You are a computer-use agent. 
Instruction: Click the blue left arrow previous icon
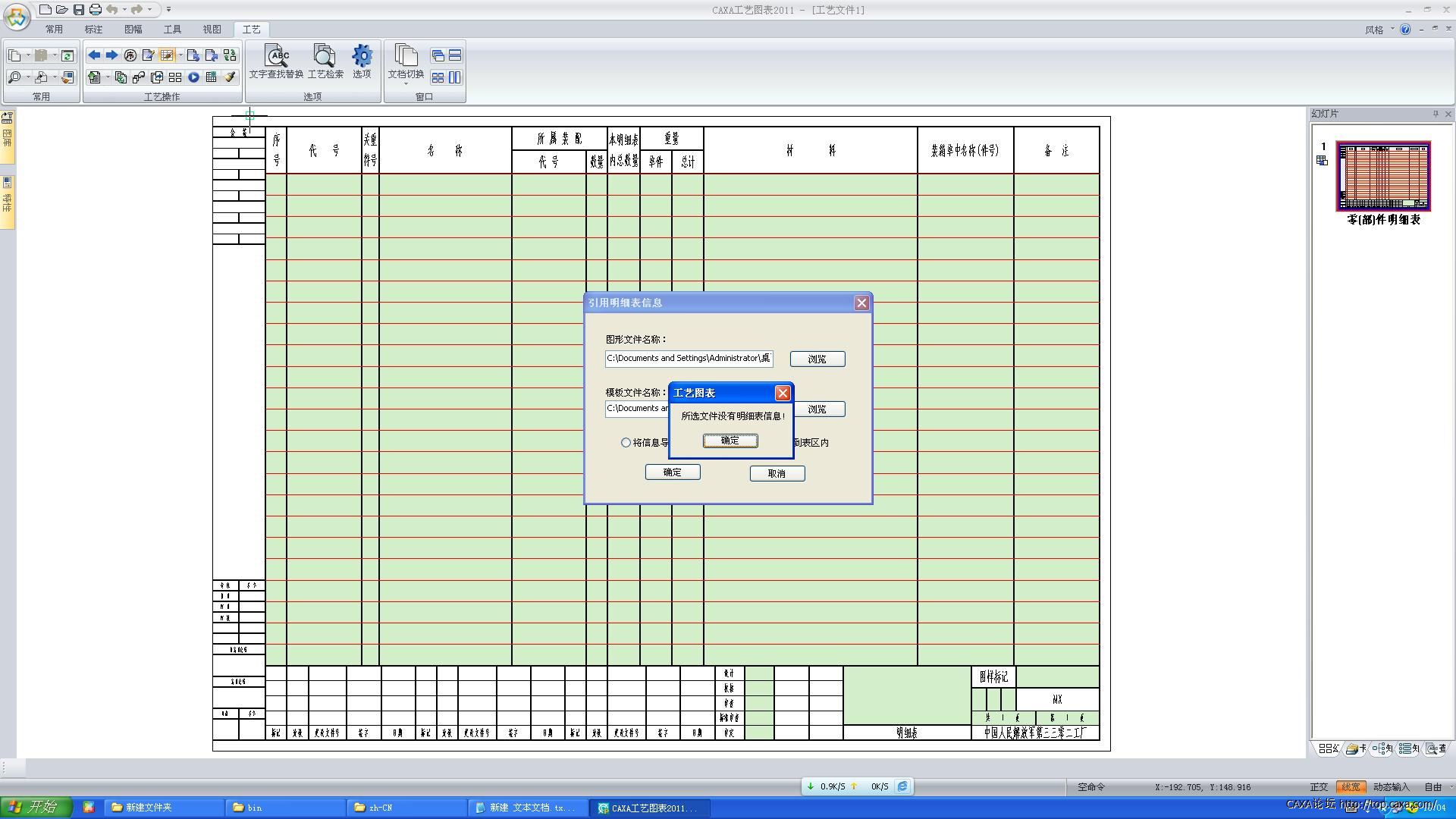[x=94, y=55]
